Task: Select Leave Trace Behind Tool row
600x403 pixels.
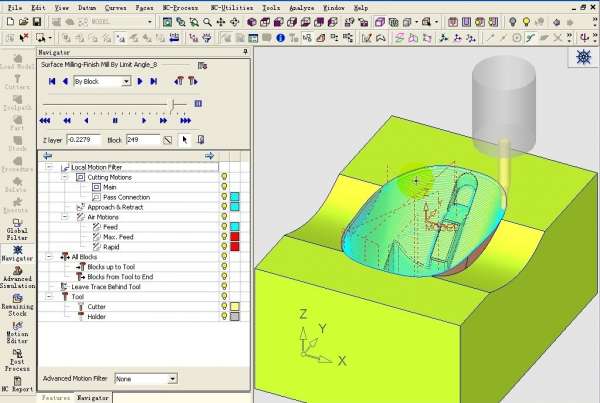Action: click(x=106, y=286)
